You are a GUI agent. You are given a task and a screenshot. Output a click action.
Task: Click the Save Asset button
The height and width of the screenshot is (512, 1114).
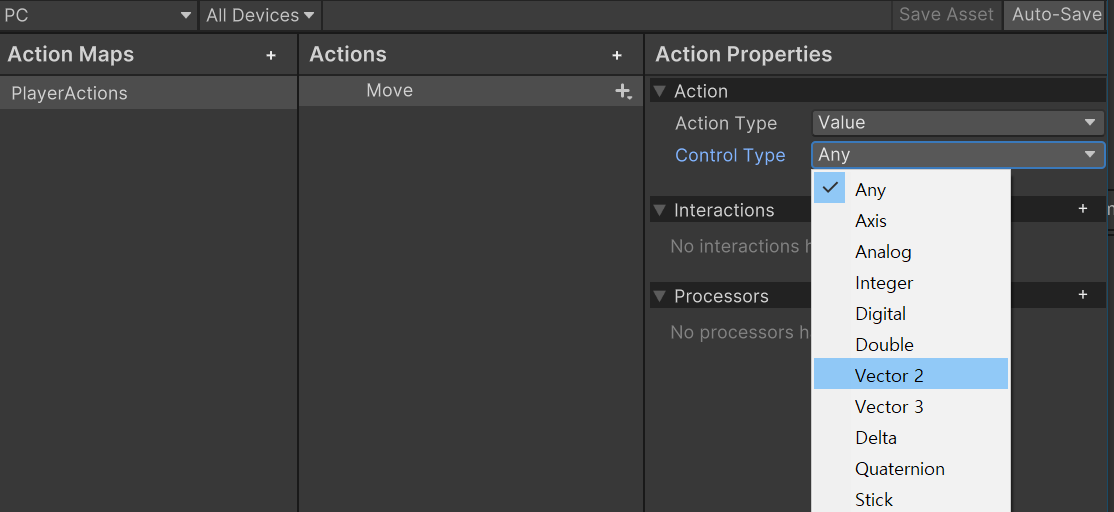click(946, 15)
